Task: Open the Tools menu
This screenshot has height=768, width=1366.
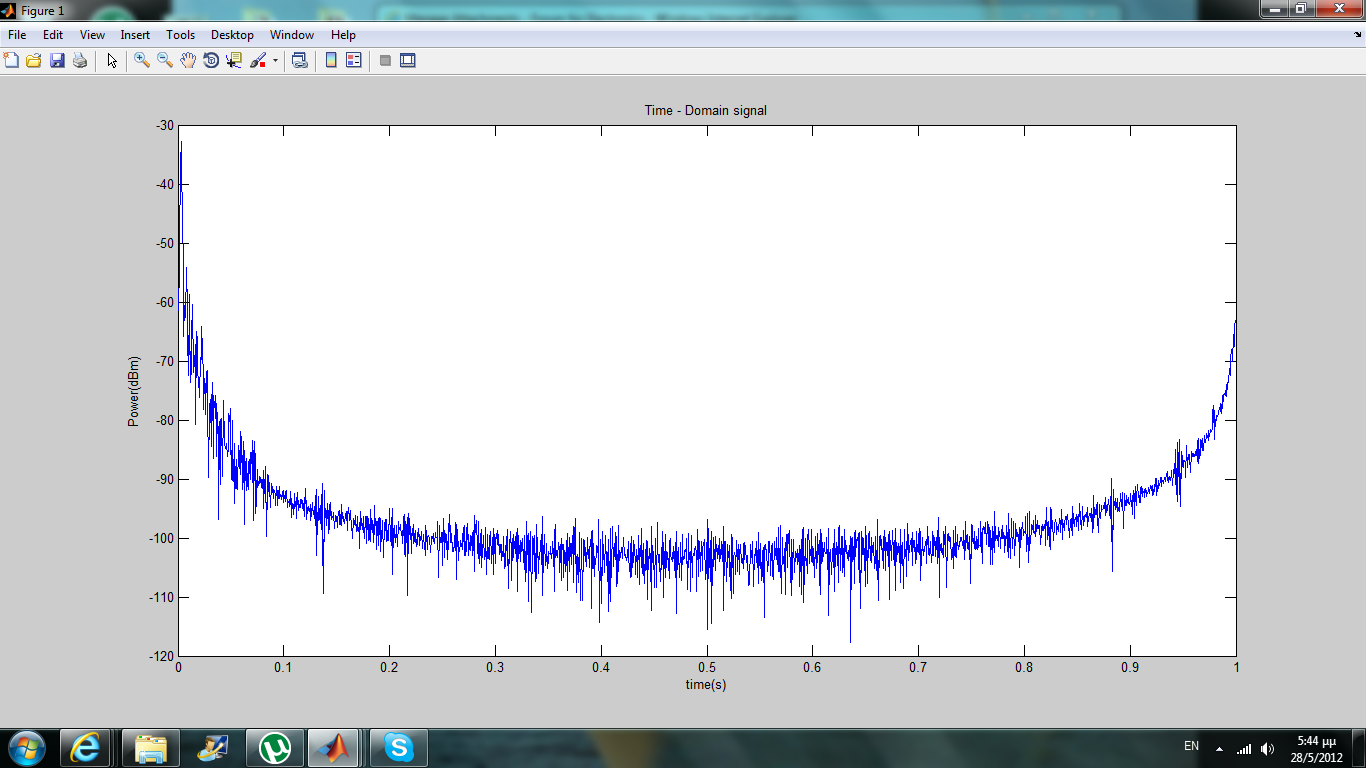Action: pos(180,35)
